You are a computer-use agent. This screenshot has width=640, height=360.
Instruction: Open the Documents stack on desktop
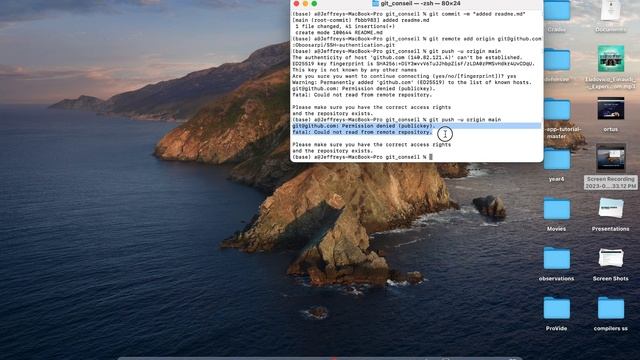[611, 11]
